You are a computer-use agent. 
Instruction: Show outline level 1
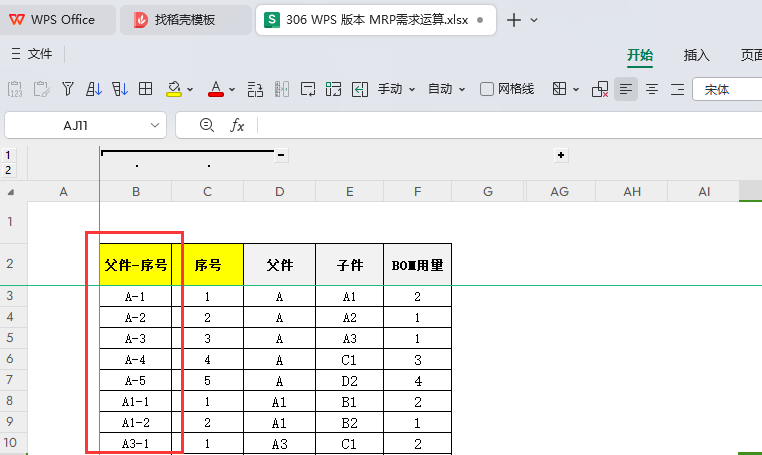[x=8, y=155]
